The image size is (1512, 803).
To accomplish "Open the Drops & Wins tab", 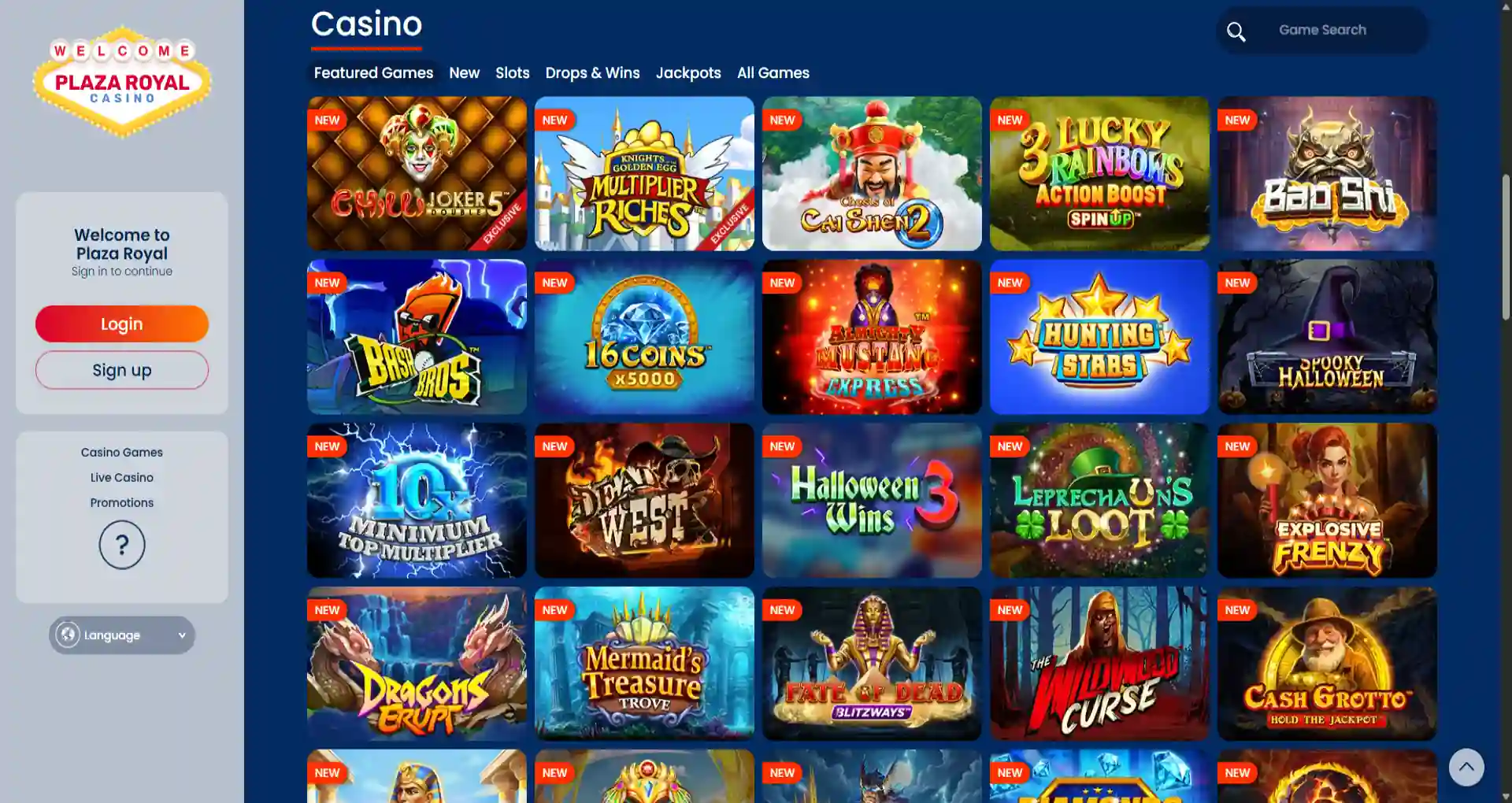I will (593, 72).
